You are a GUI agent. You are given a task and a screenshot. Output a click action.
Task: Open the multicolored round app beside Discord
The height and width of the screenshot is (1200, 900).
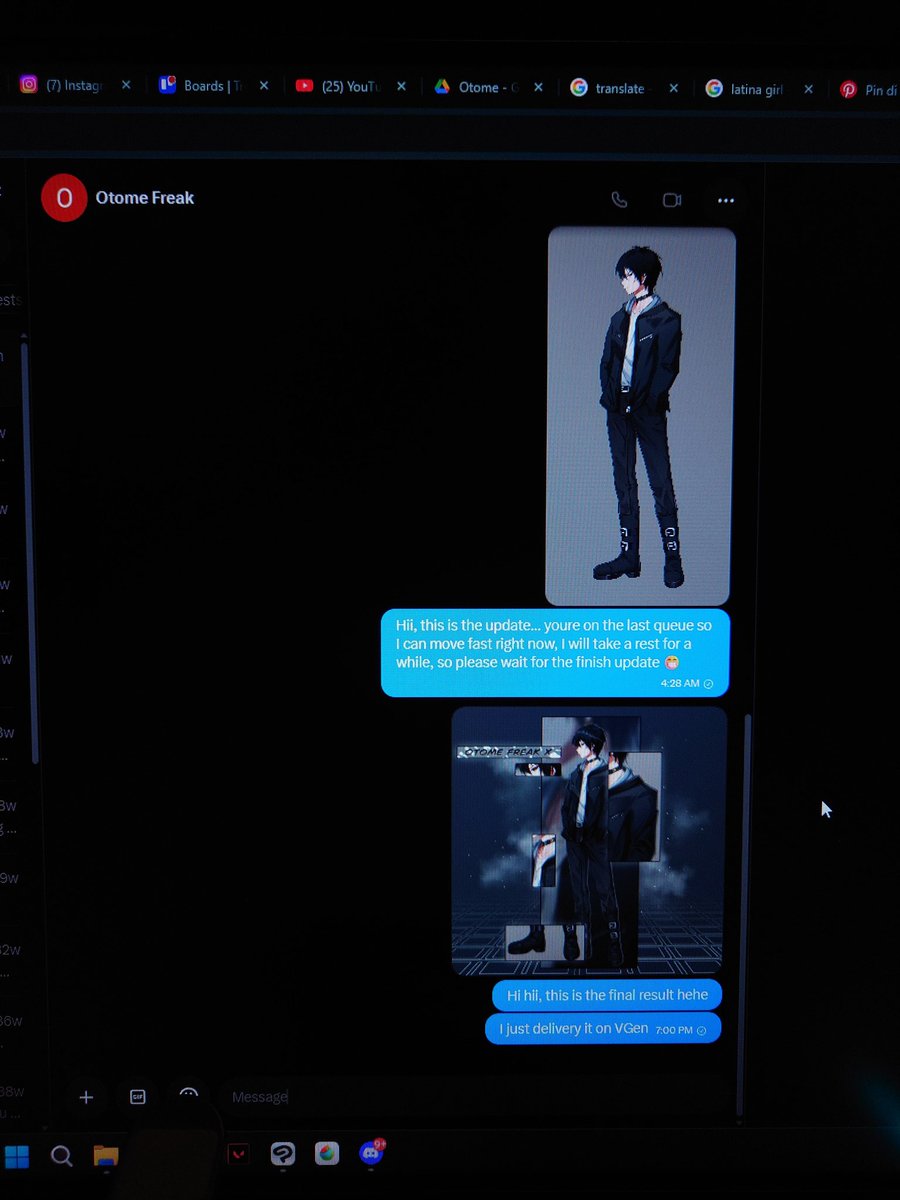tap(327, 1154)
